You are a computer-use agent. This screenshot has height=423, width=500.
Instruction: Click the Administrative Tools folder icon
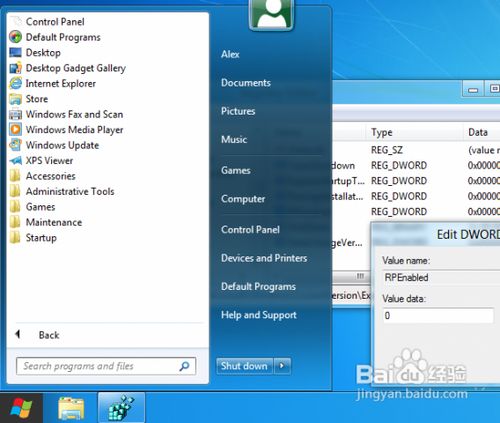[15, 191]
